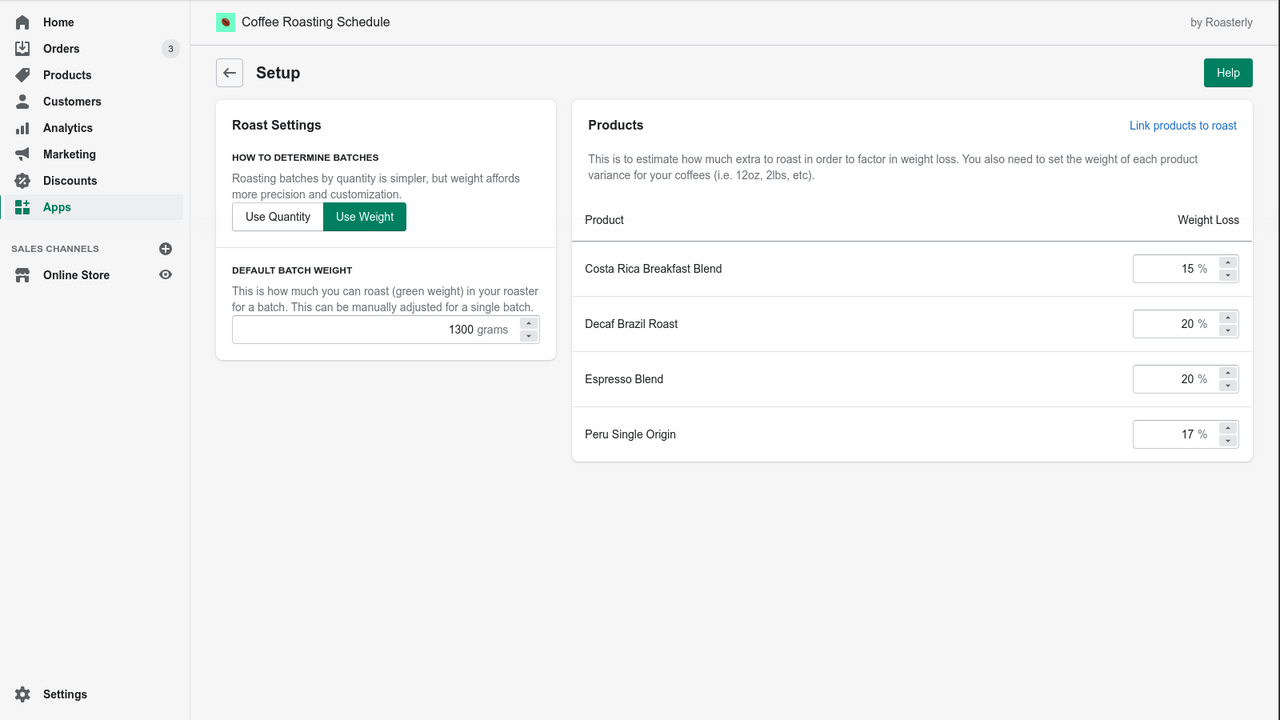Select the Marketing megaphone icon

coord(21,154)
